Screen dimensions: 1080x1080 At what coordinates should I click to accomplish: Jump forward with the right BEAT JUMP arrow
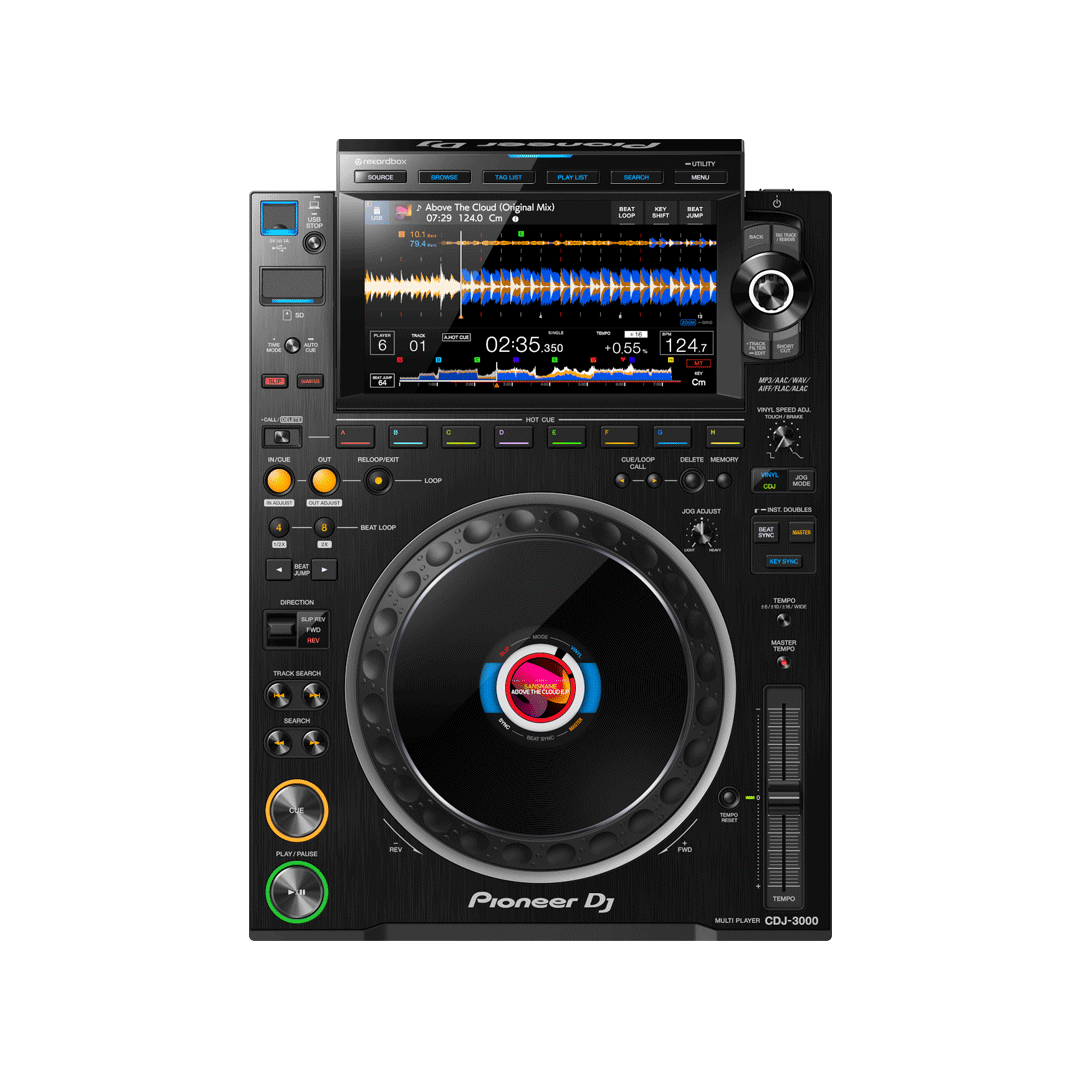pyautogui.click(x=324, y=570)
